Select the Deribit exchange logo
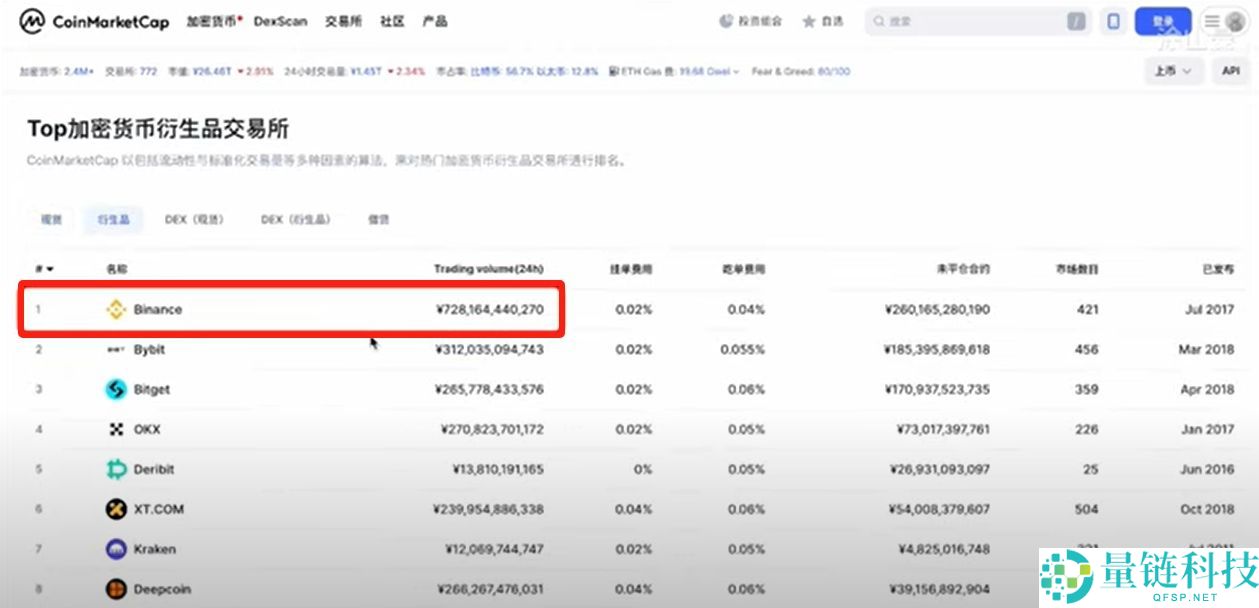Viewport: 1259px width, 608px height. tap(115, 469)
